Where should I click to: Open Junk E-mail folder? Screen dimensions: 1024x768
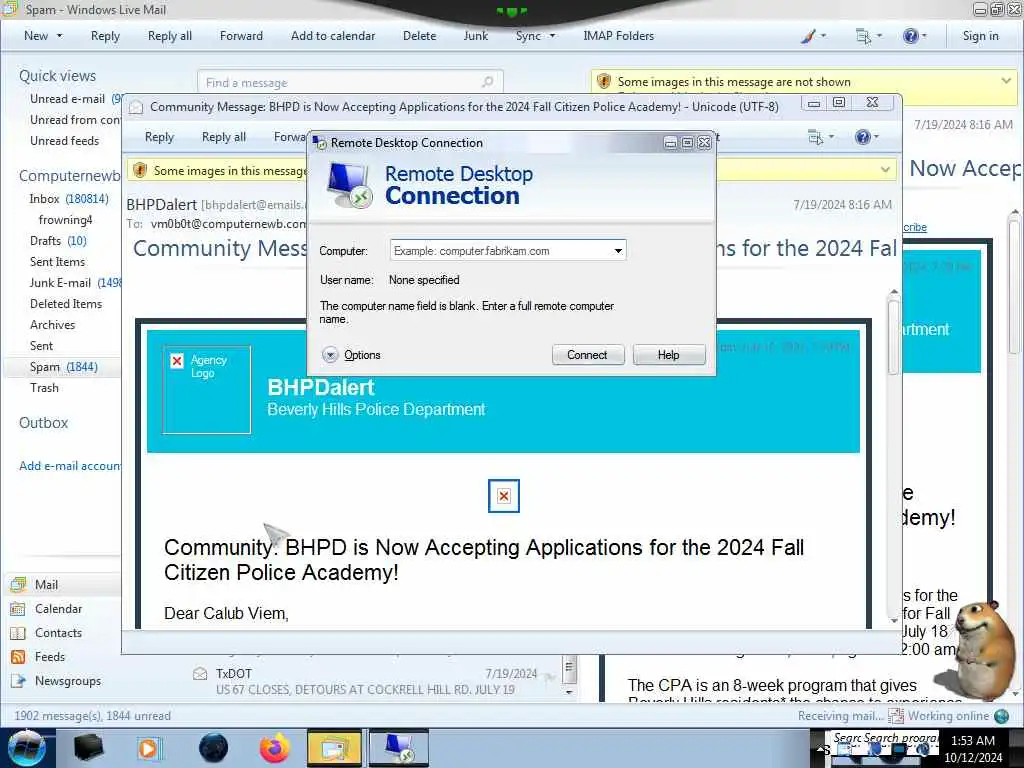(75, 283)
